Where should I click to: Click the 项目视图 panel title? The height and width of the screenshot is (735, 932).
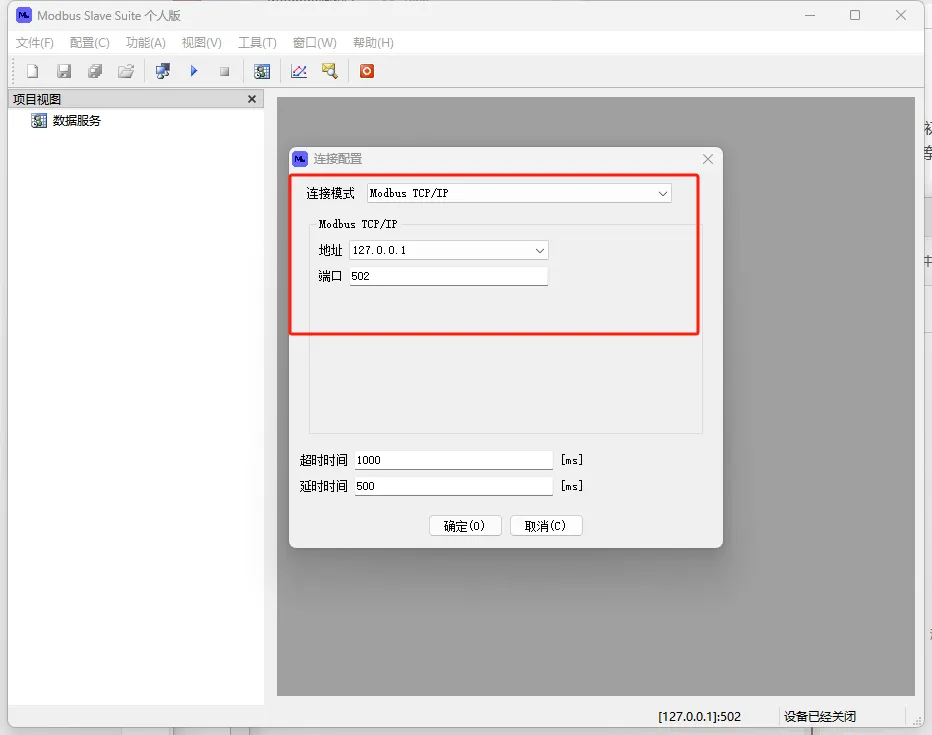(37, 99)
